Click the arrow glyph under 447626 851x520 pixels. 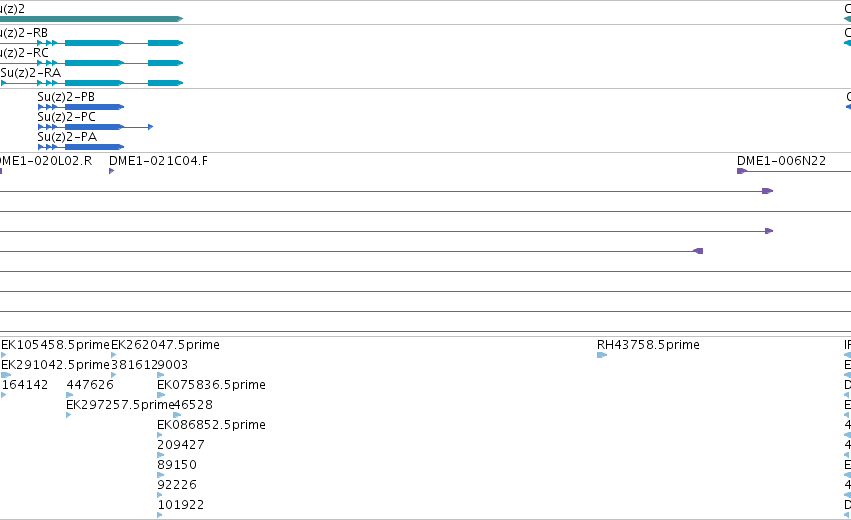click(x=69, y=395)
